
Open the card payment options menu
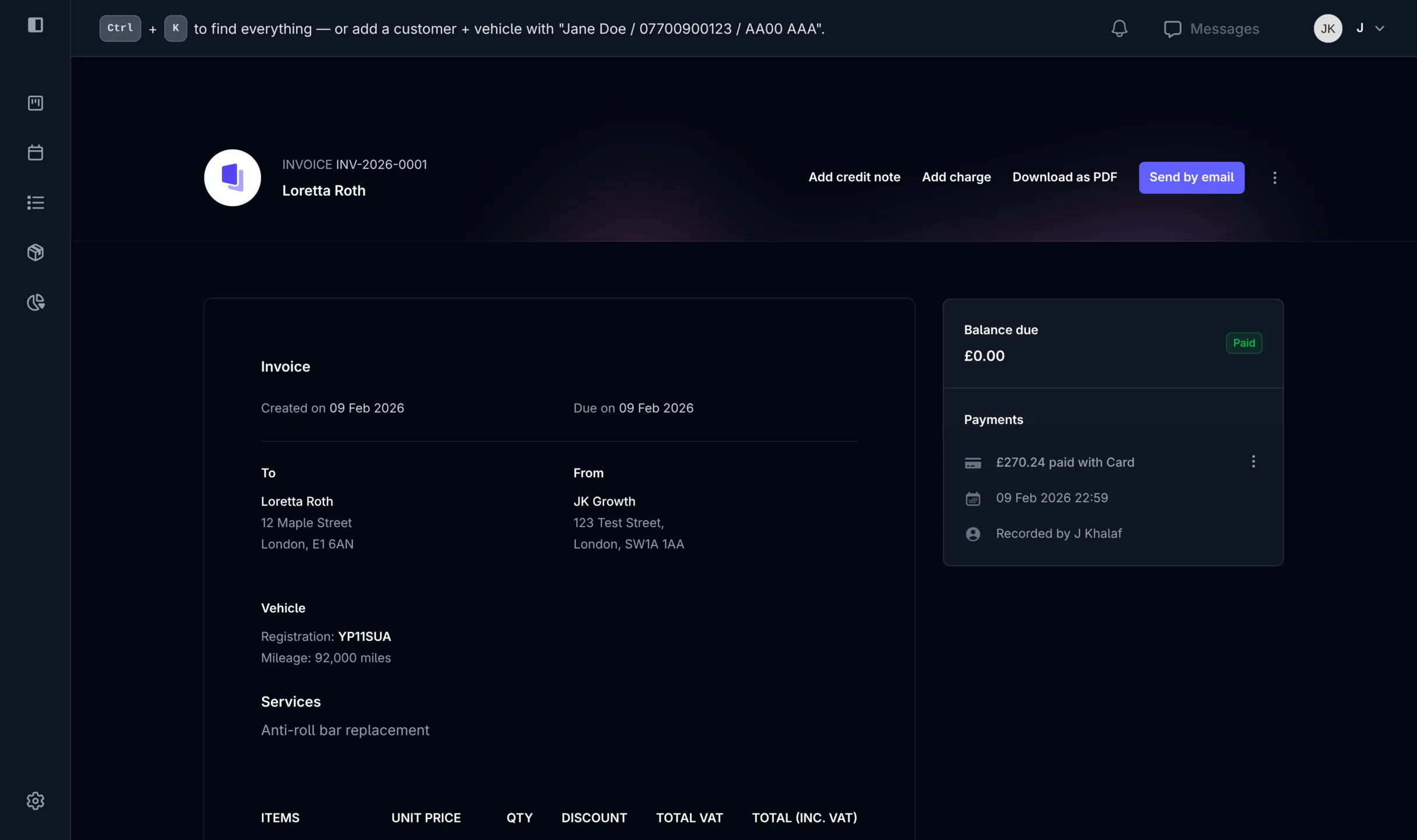pyautogui.click(x=1253, y=461)
